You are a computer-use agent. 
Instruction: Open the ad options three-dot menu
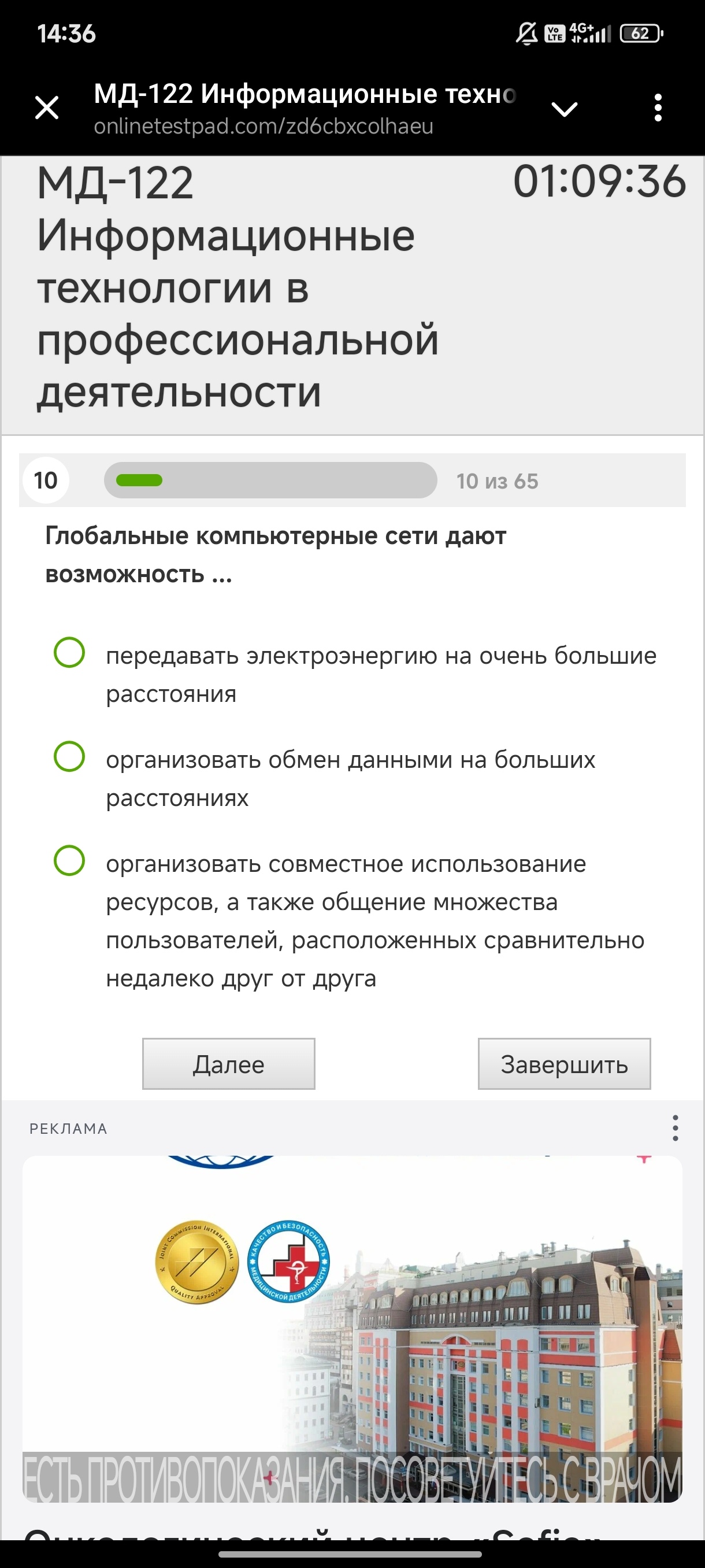click(675, 1128)
